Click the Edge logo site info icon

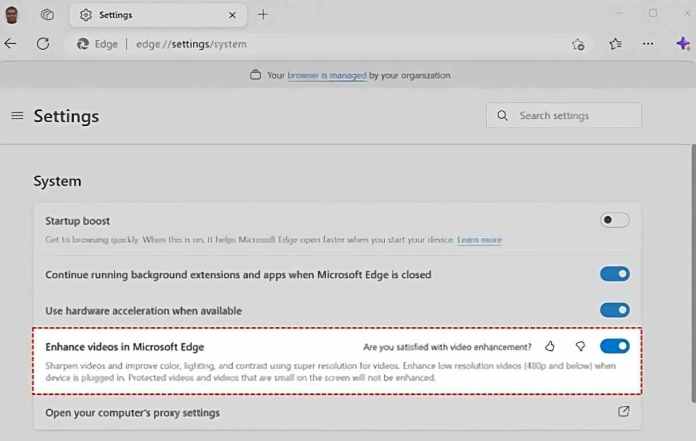point(83,44)
